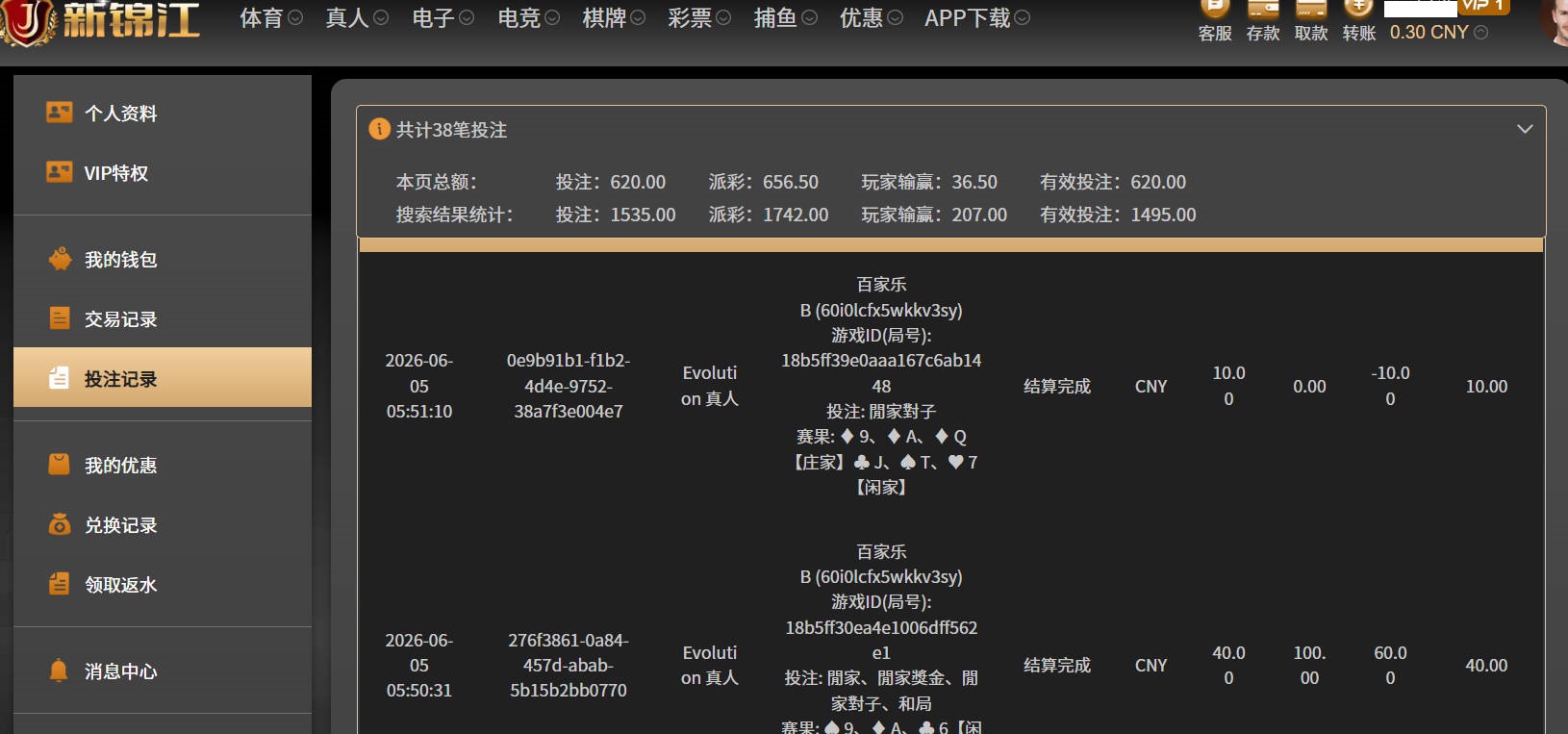Click bet time 2026-06-05 05:50:31

[419, 666]
